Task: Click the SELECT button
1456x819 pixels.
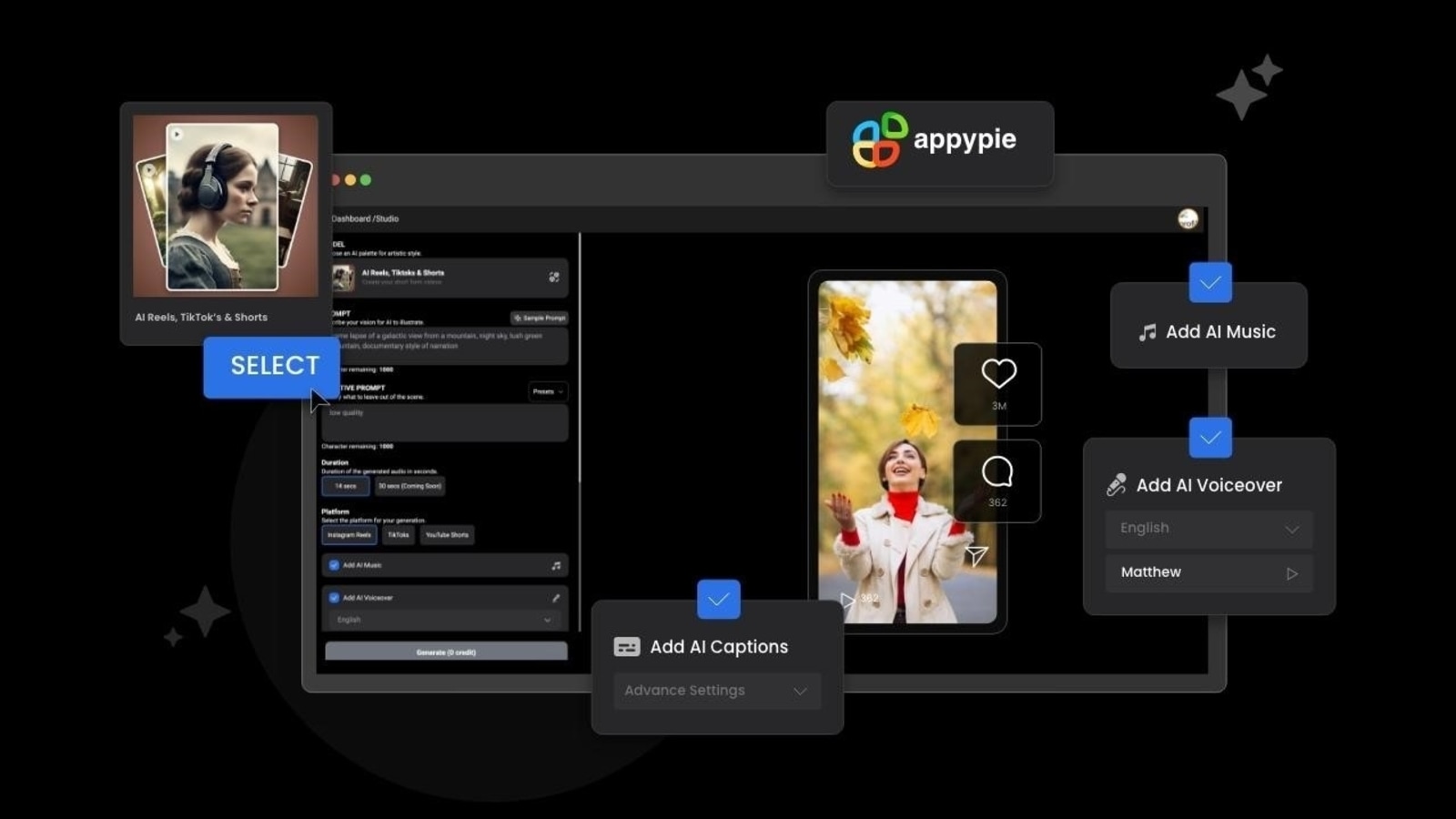Action: click(271, 367)
